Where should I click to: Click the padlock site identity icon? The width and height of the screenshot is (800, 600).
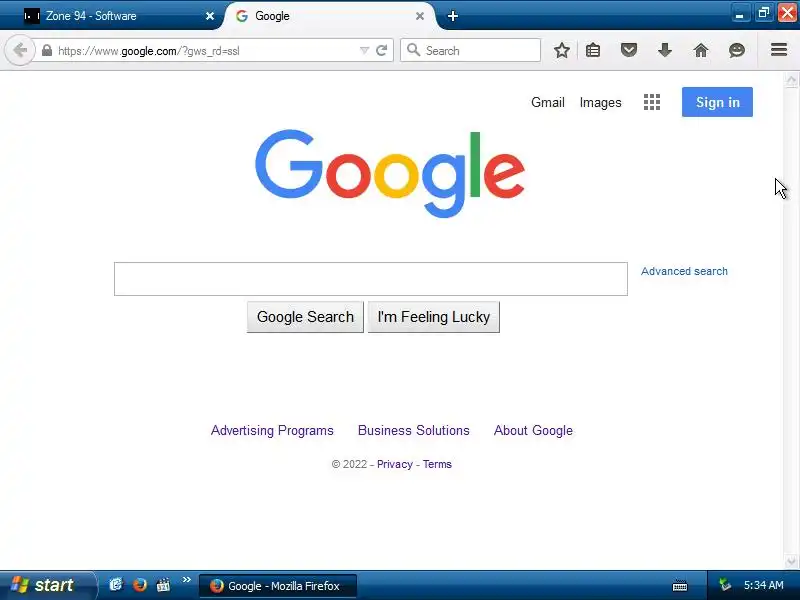point(47,51)
